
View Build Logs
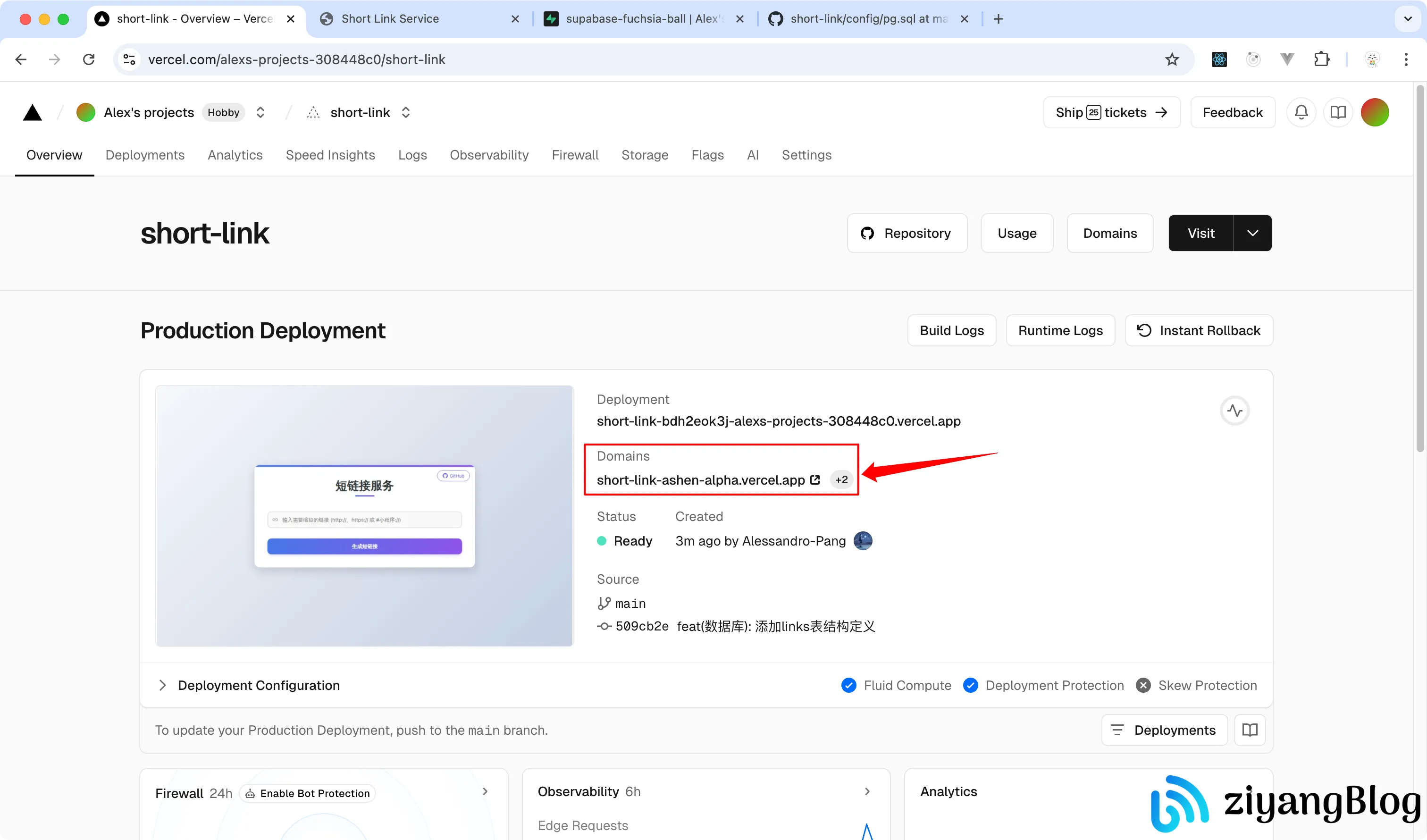click(952, 330)
